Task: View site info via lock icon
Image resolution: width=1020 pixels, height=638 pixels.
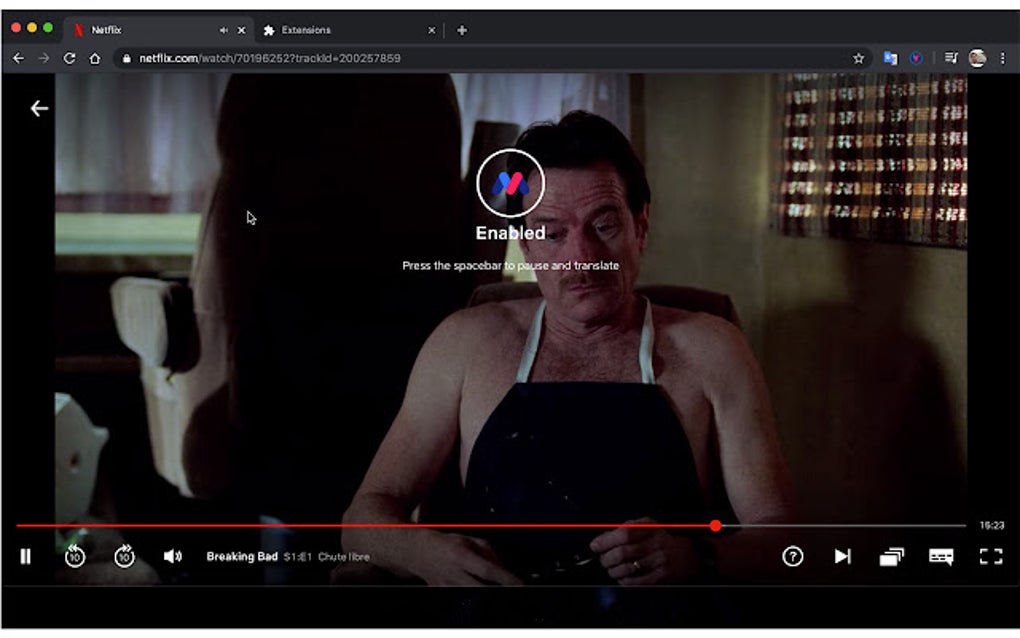Action: click(126, 59)
